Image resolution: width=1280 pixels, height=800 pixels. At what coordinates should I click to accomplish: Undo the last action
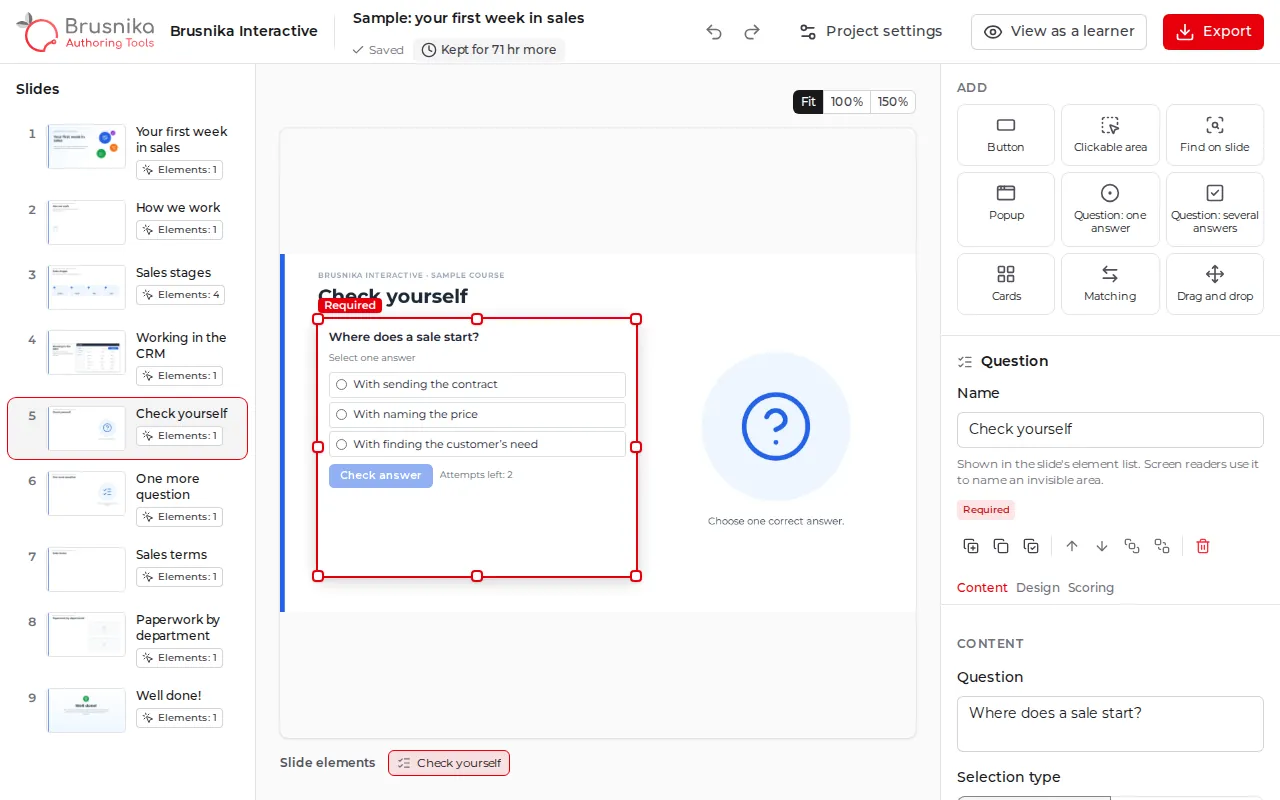714,32
